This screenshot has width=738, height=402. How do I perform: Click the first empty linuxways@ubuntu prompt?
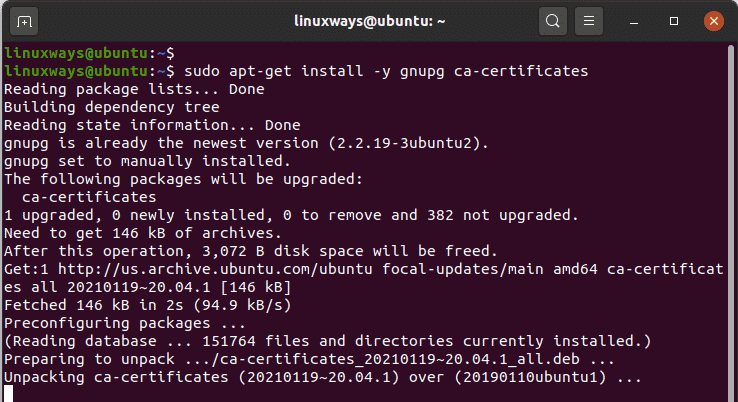89,53
